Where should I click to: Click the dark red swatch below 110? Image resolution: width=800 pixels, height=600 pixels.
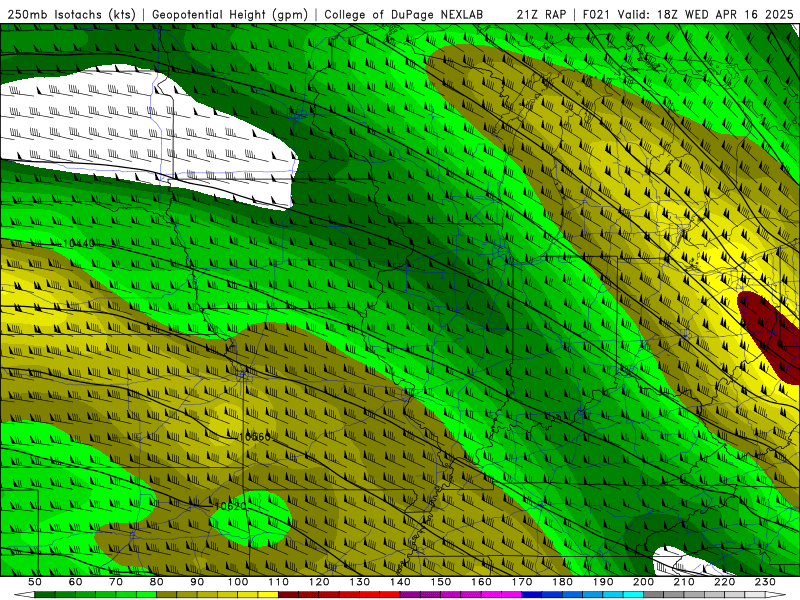pos(288,595)
